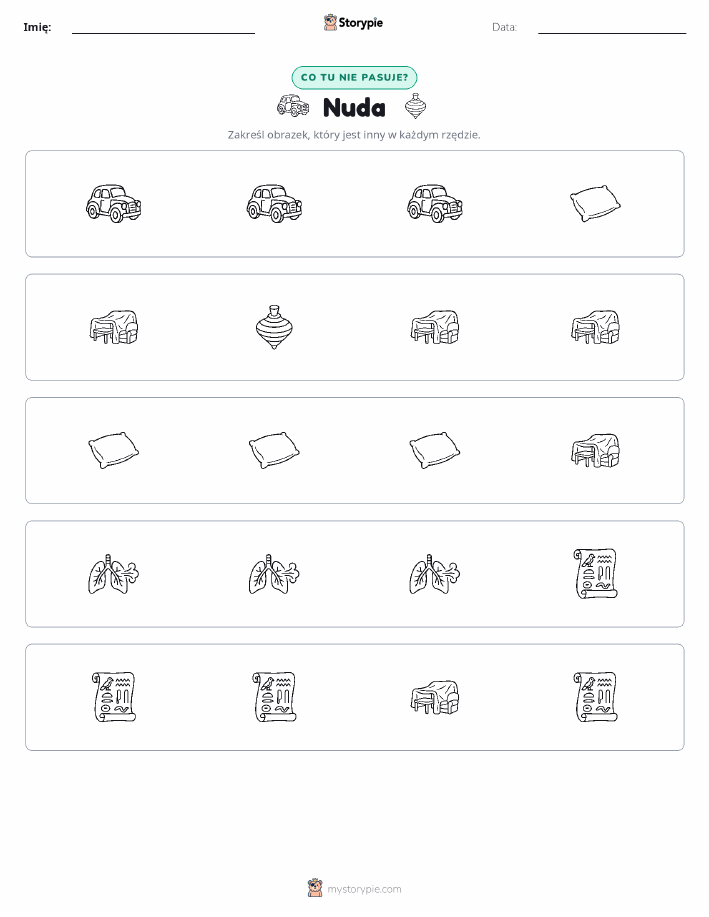The image size is (709, 917).
Task: Click the blanket fort in the pillow row
Action: click(595, 450)
